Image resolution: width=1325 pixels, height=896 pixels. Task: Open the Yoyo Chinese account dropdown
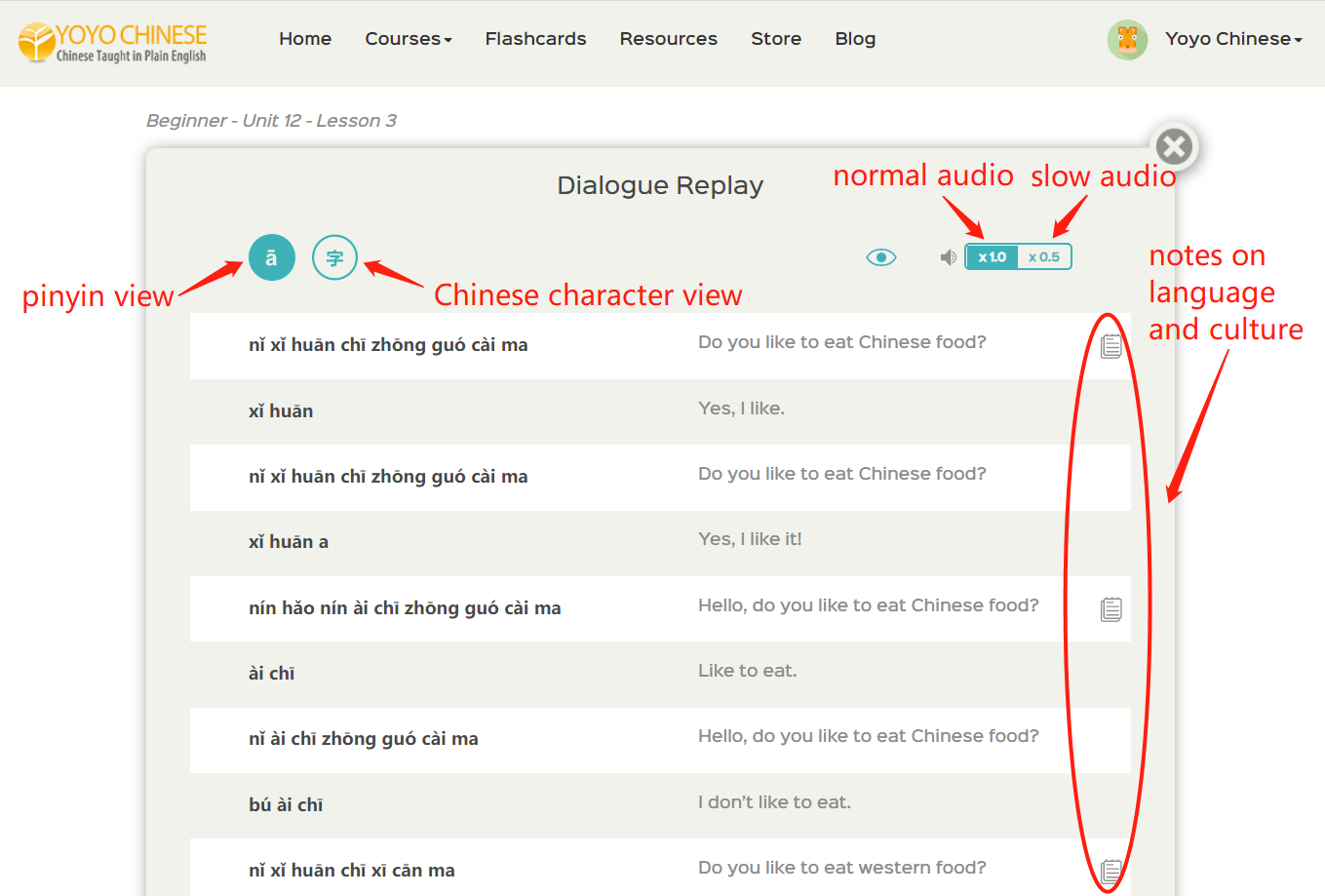(1233, 39)
